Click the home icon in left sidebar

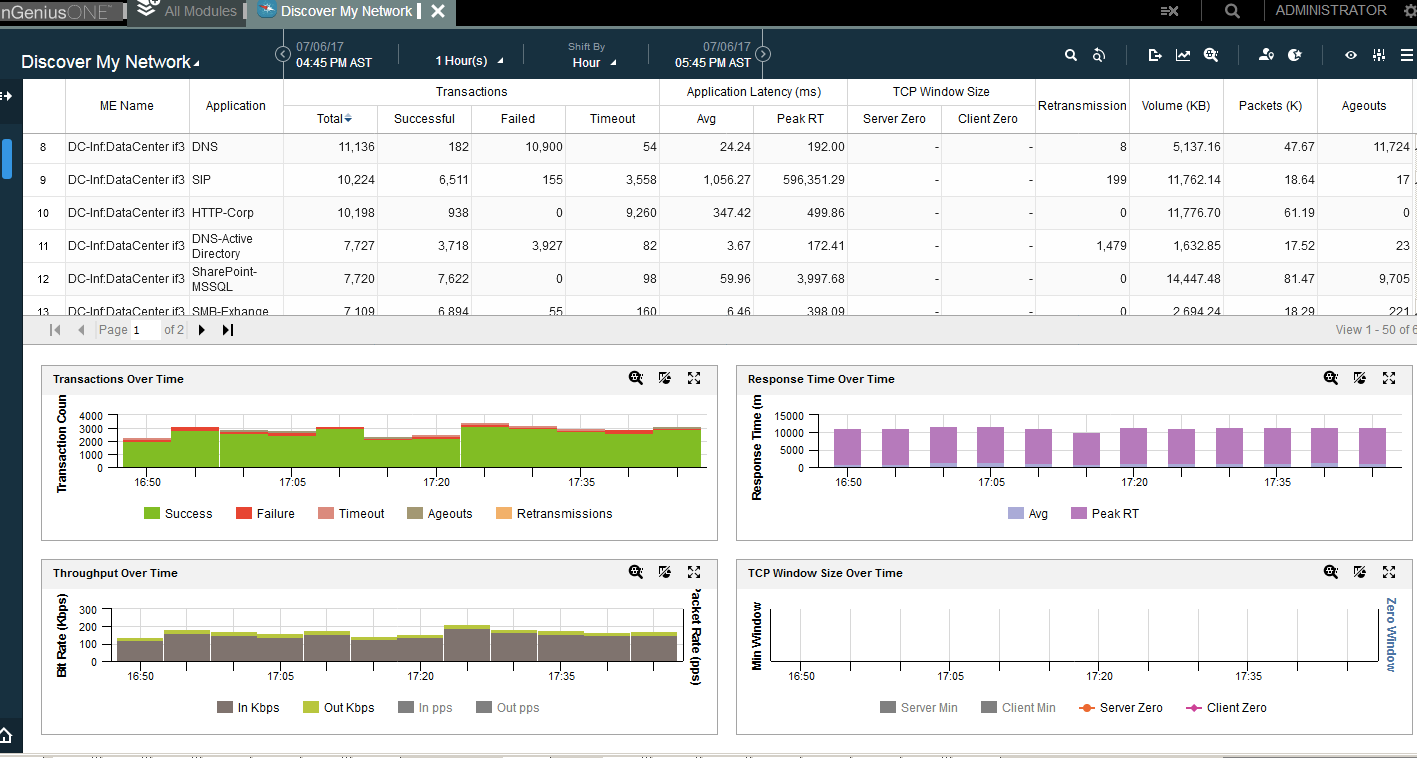coord(6,737)
